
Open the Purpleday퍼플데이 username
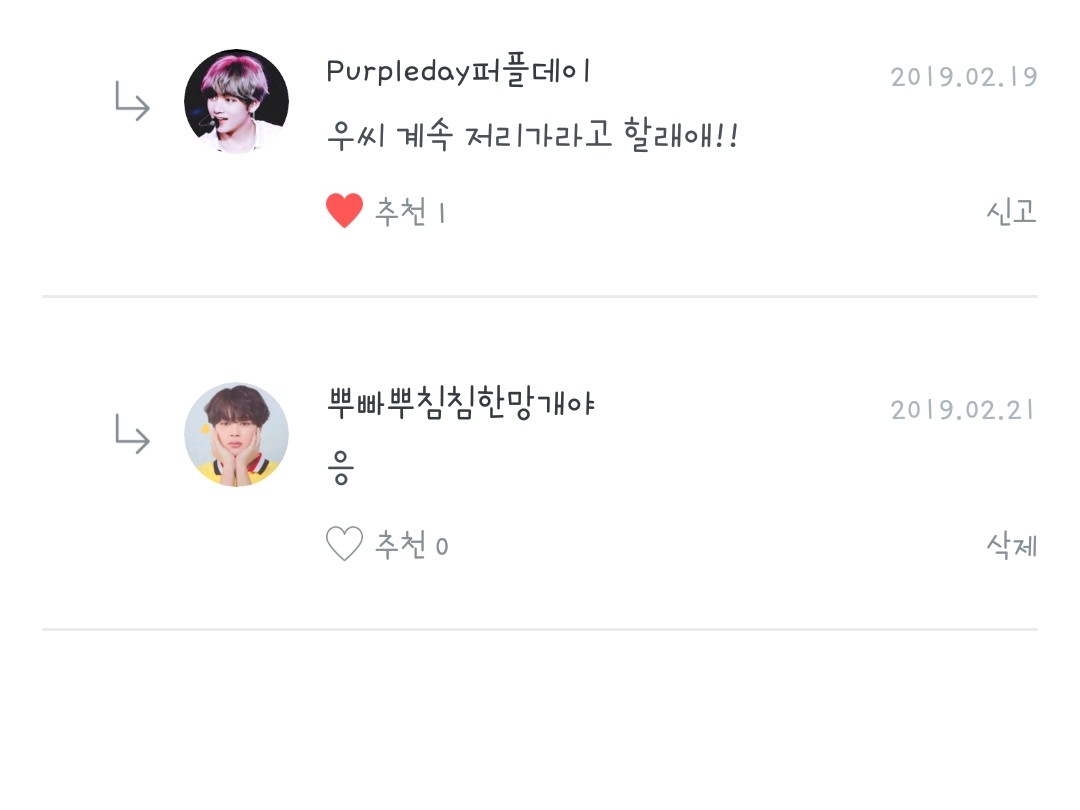458,71
